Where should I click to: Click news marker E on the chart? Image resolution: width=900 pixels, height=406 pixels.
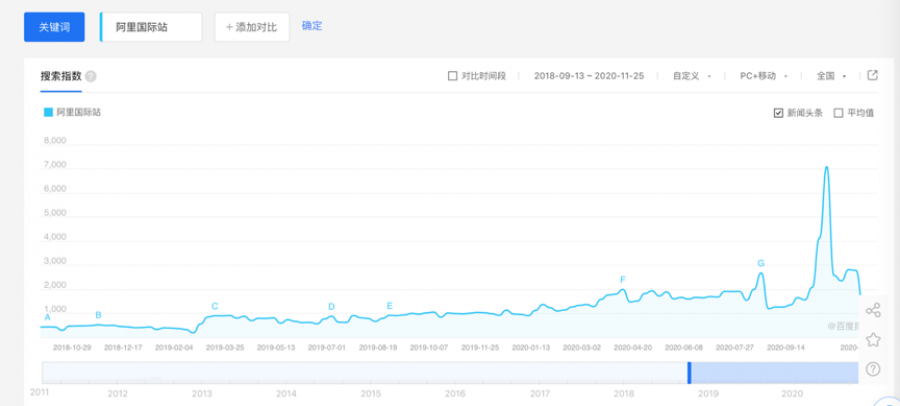(x=390, y=306)
